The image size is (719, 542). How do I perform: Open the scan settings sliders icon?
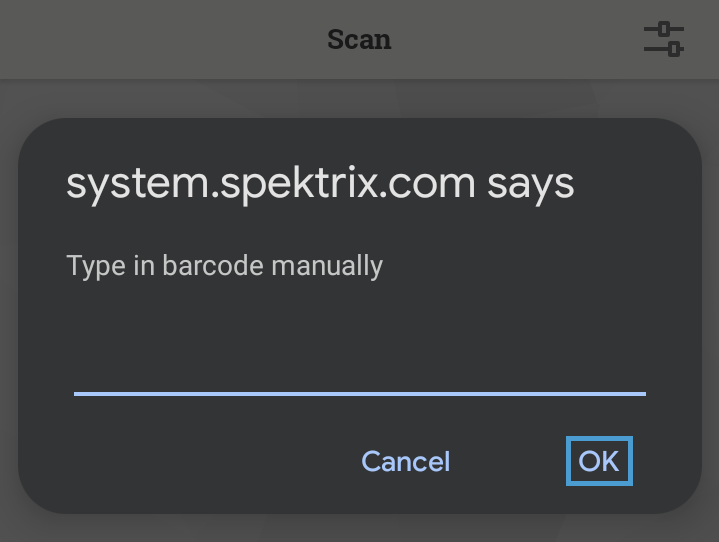click(x=663, y=40)
